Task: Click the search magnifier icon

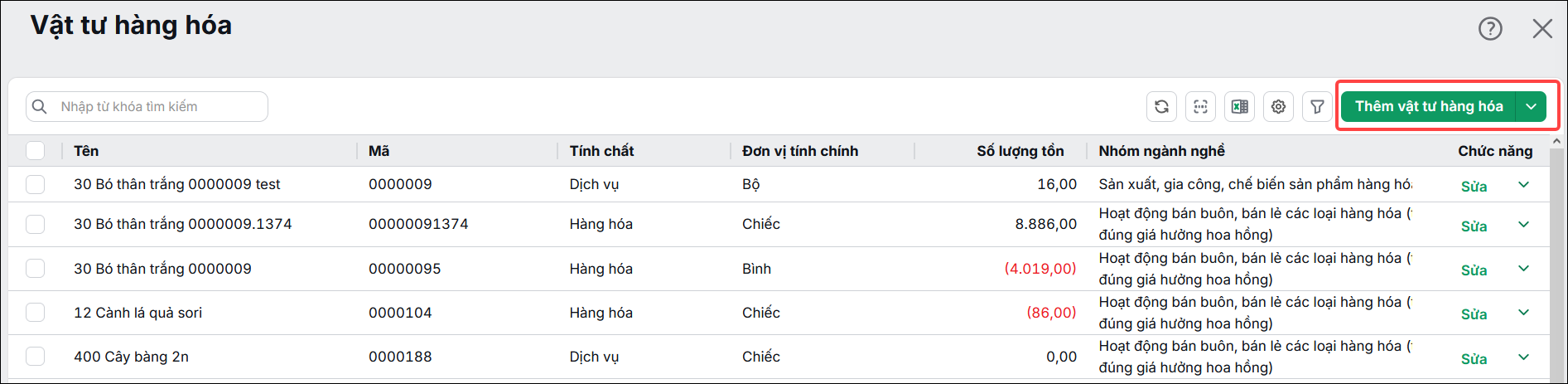Action: [x=40, y=106]
